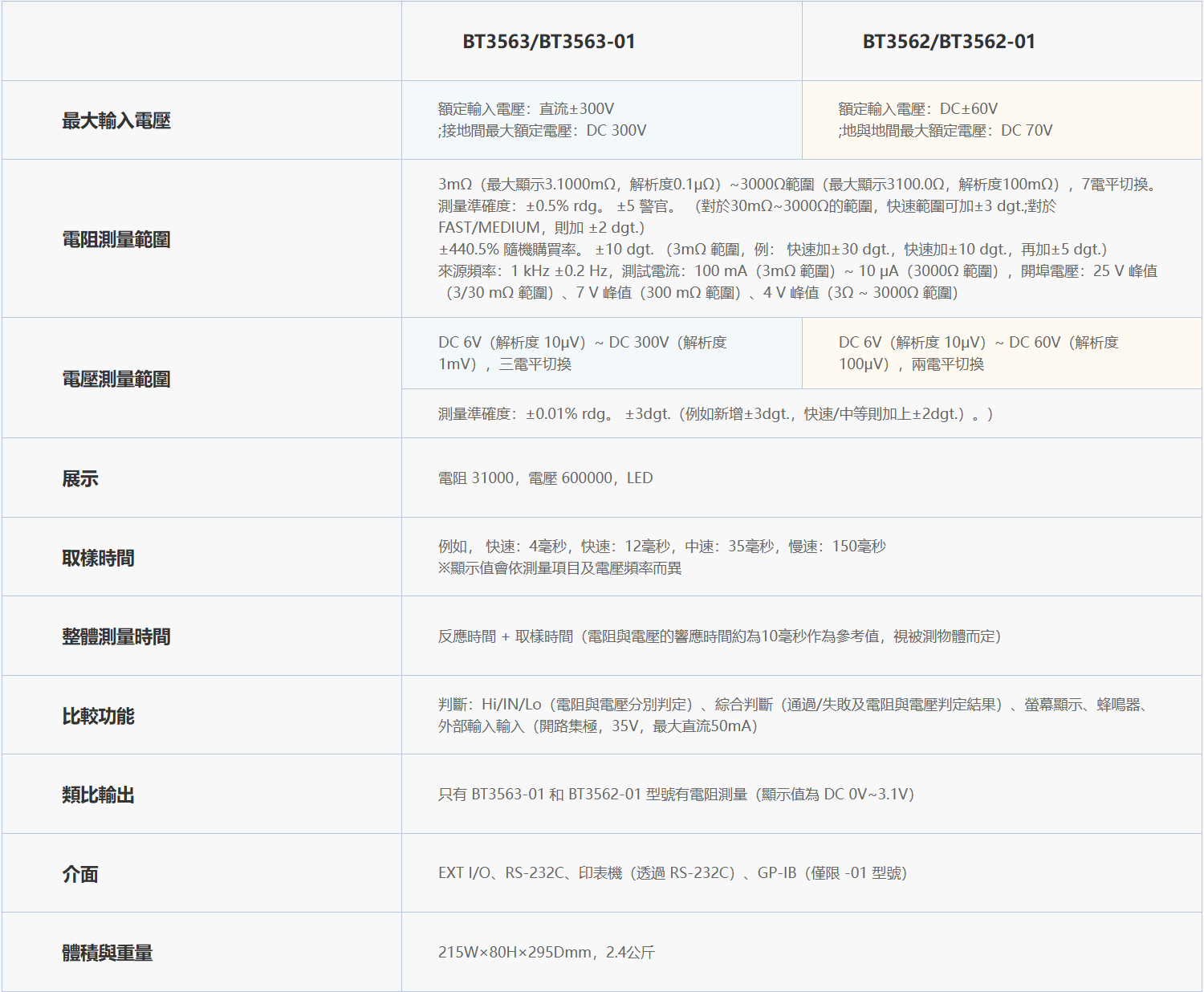
Task: Click the sampling times line starting 例如，快速：4毫秒
Action: [x=662, y=546]
